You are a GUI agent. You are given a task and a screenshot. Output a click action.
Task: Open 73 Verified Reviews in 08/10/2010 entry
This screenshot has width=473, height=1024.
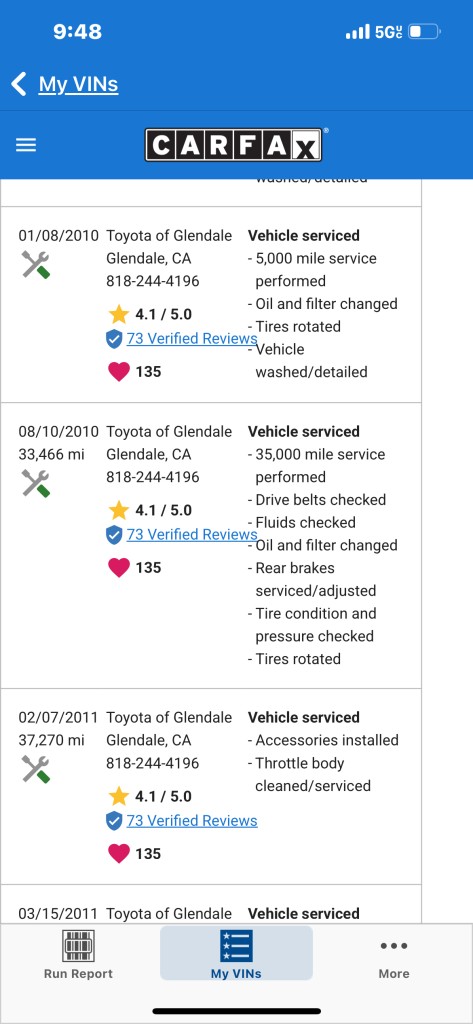[192, 534]
